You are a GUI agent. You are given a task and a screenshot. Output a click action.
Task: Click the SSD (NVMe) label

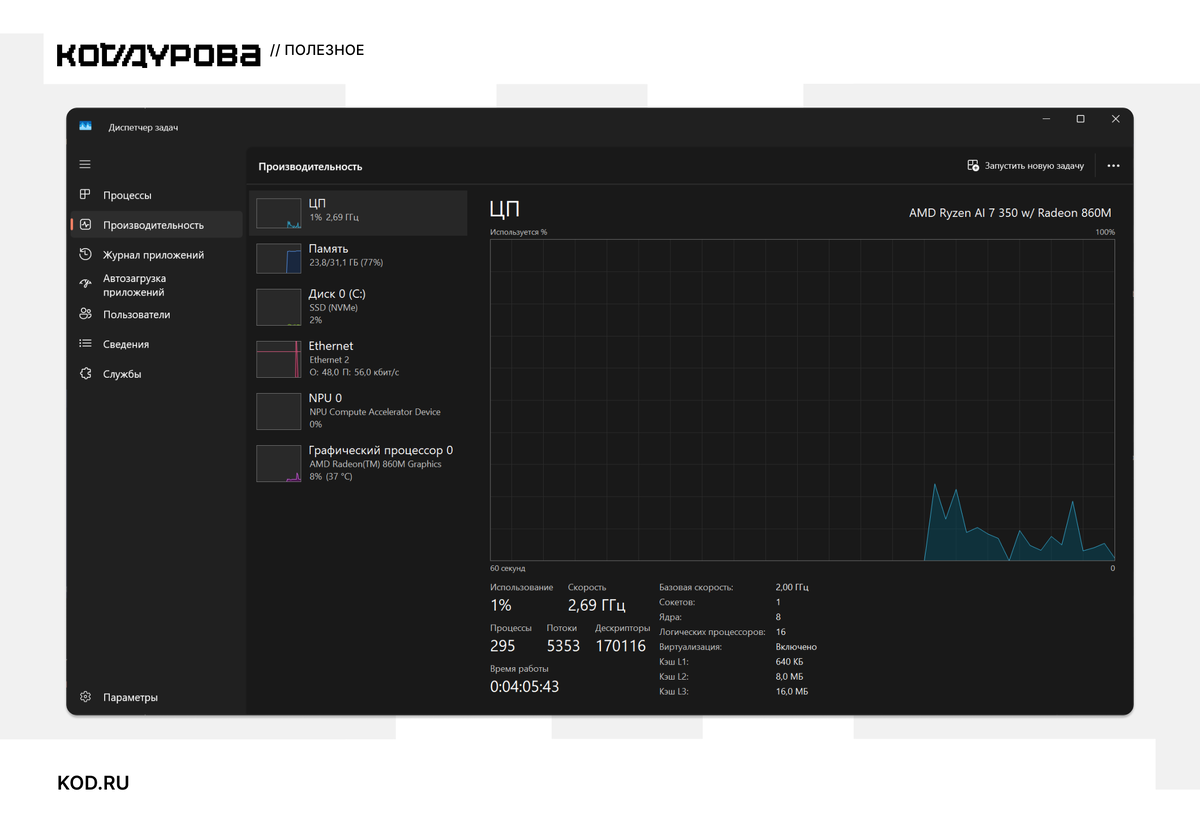tap(333, 308)
